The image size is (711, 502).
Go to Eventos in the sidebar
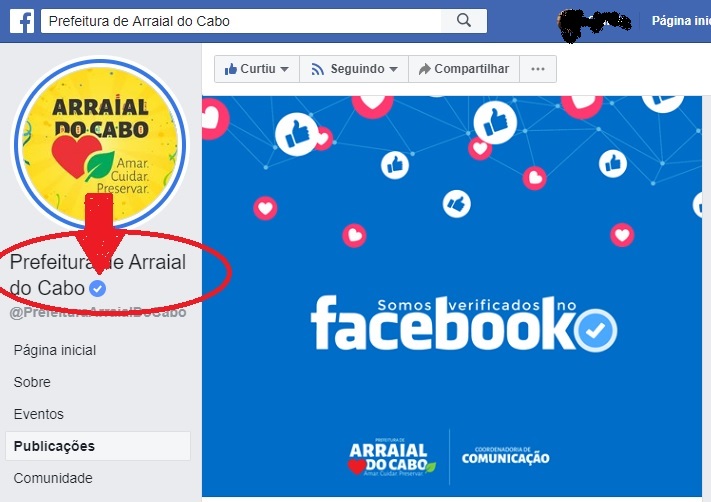coord(39,414)
